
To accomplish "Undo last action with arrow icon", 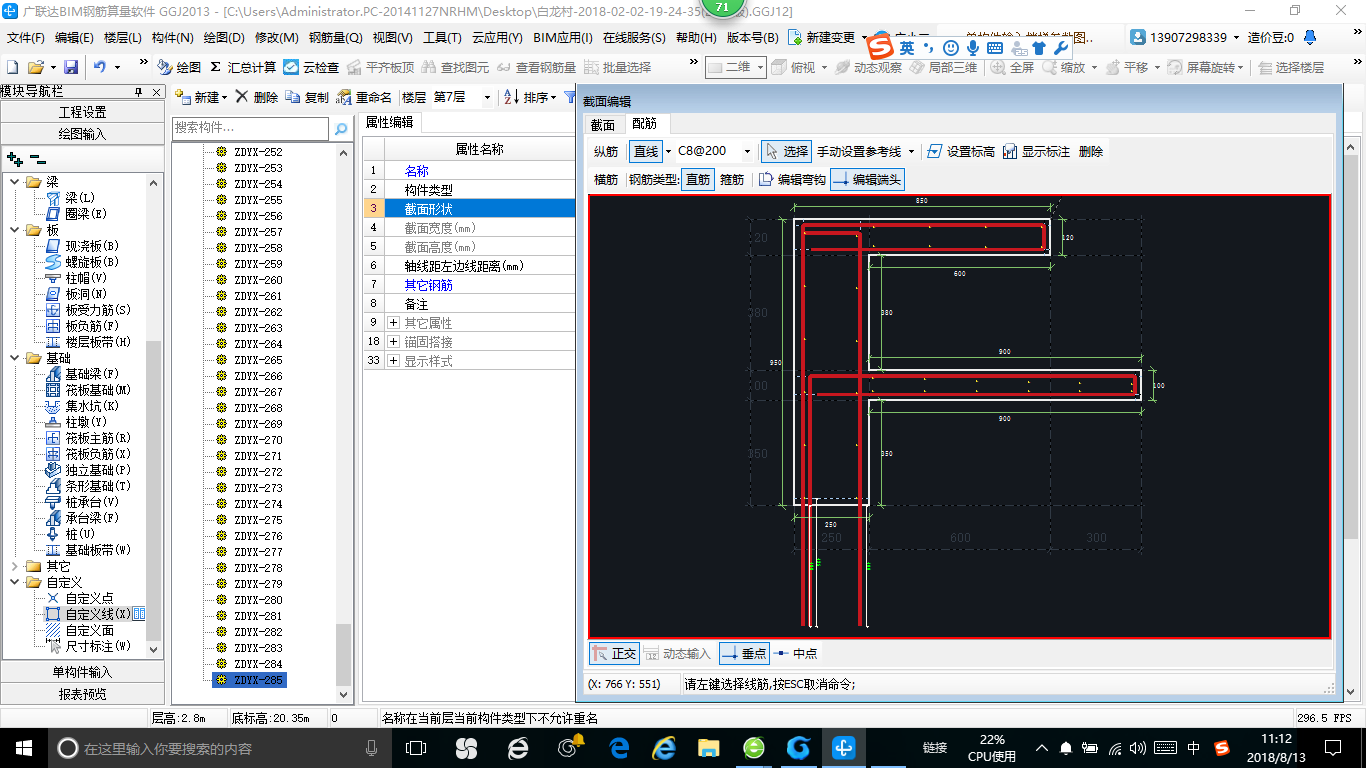I will [100, 67].
